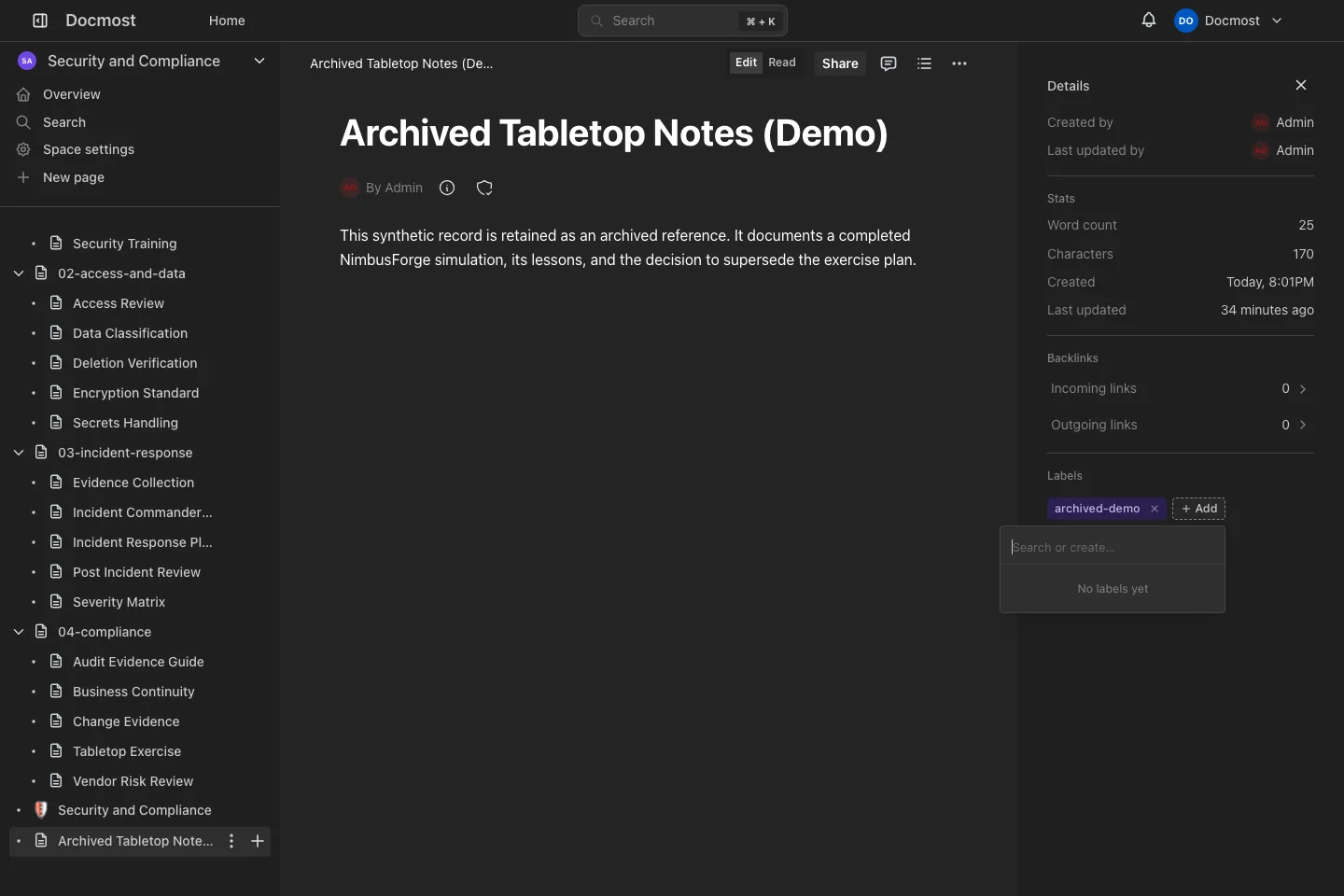Open the Tabletop Exercise page
Screen dimensions: 1344x896
(127, 751)
